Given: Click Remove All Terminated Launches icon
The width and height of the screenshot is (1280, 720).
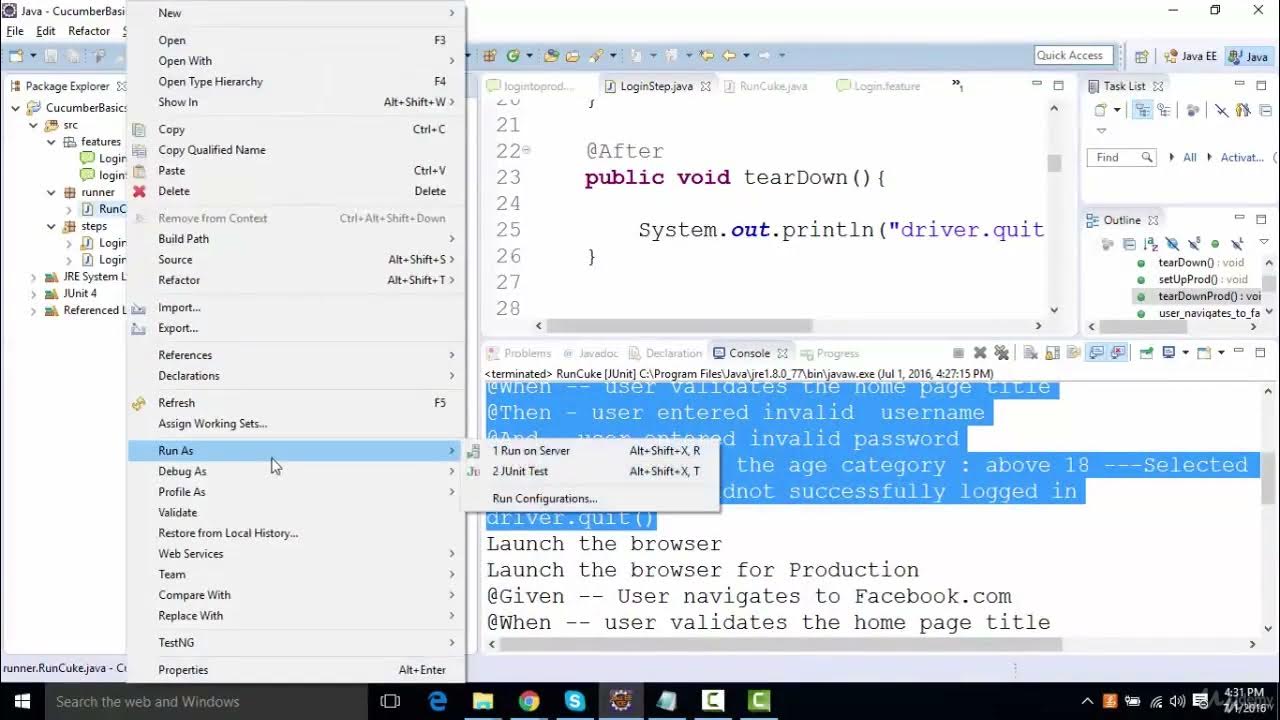Looking at the screenshot, I should tap(1001, 353).
